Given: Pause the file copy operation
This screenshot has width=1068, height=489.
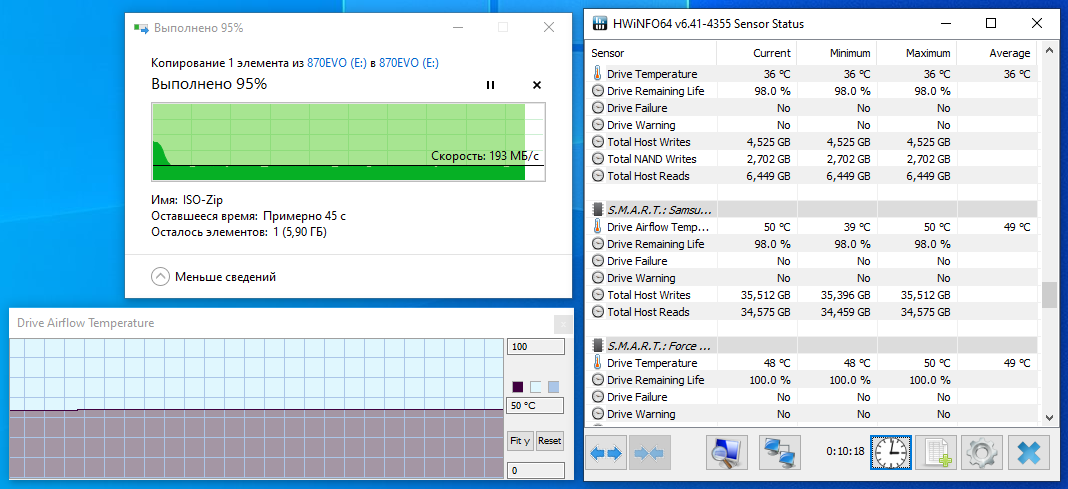Looking at the screenshot, I should point(490,85).
